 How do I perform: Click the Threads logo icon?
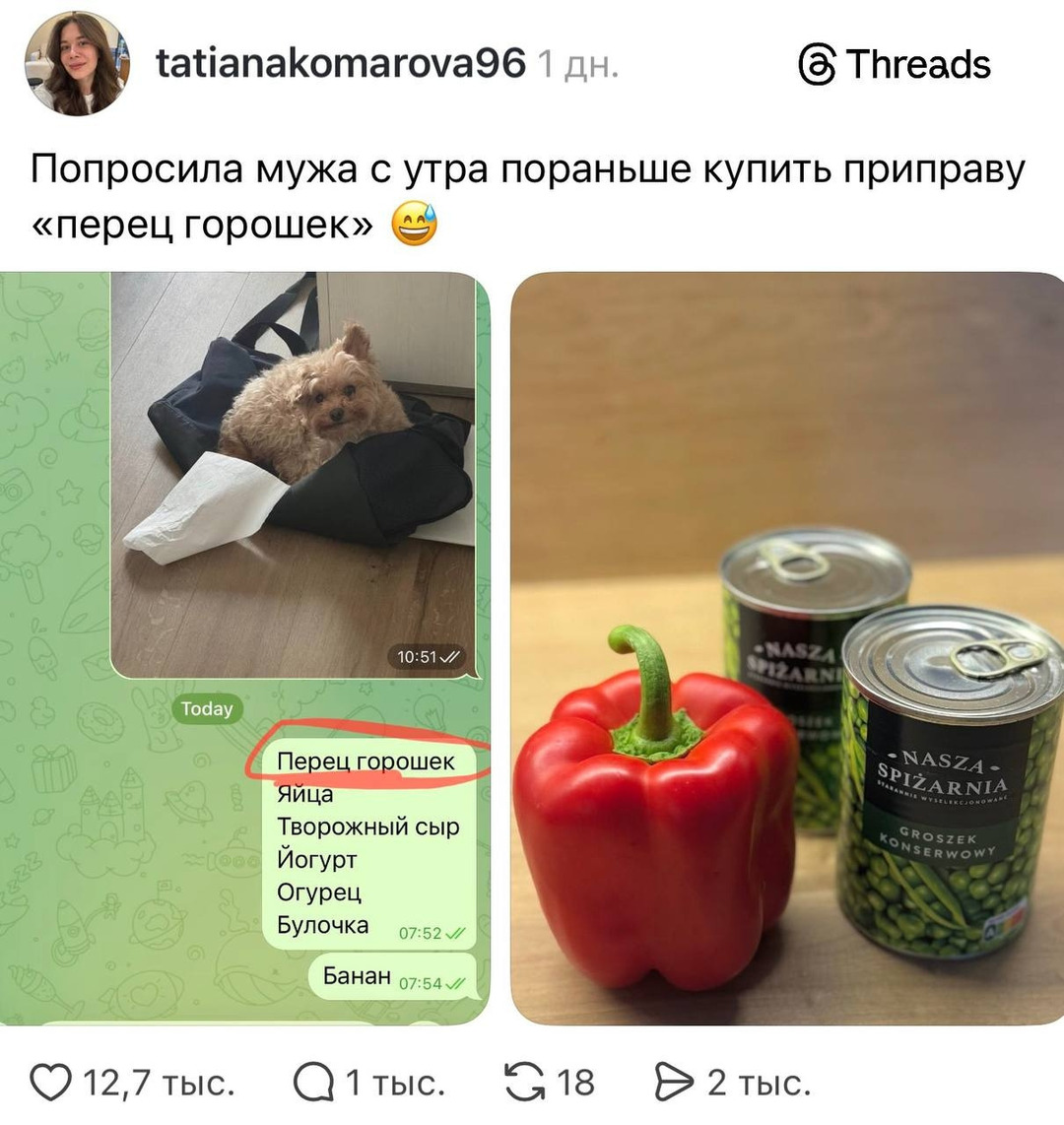(817, 64)
